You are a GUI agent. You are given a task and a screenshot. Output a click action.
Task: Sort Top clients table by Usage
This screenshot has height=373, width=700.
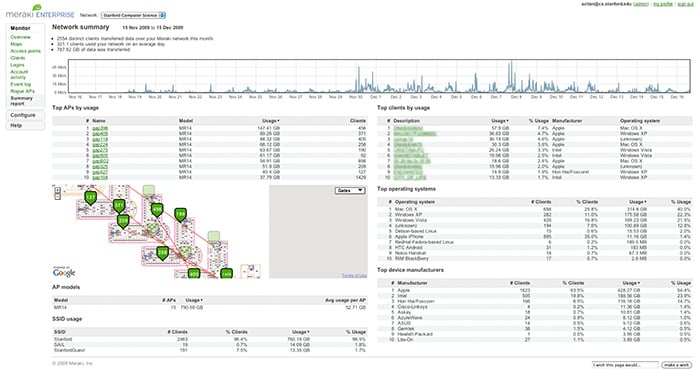tap(500, 121)
